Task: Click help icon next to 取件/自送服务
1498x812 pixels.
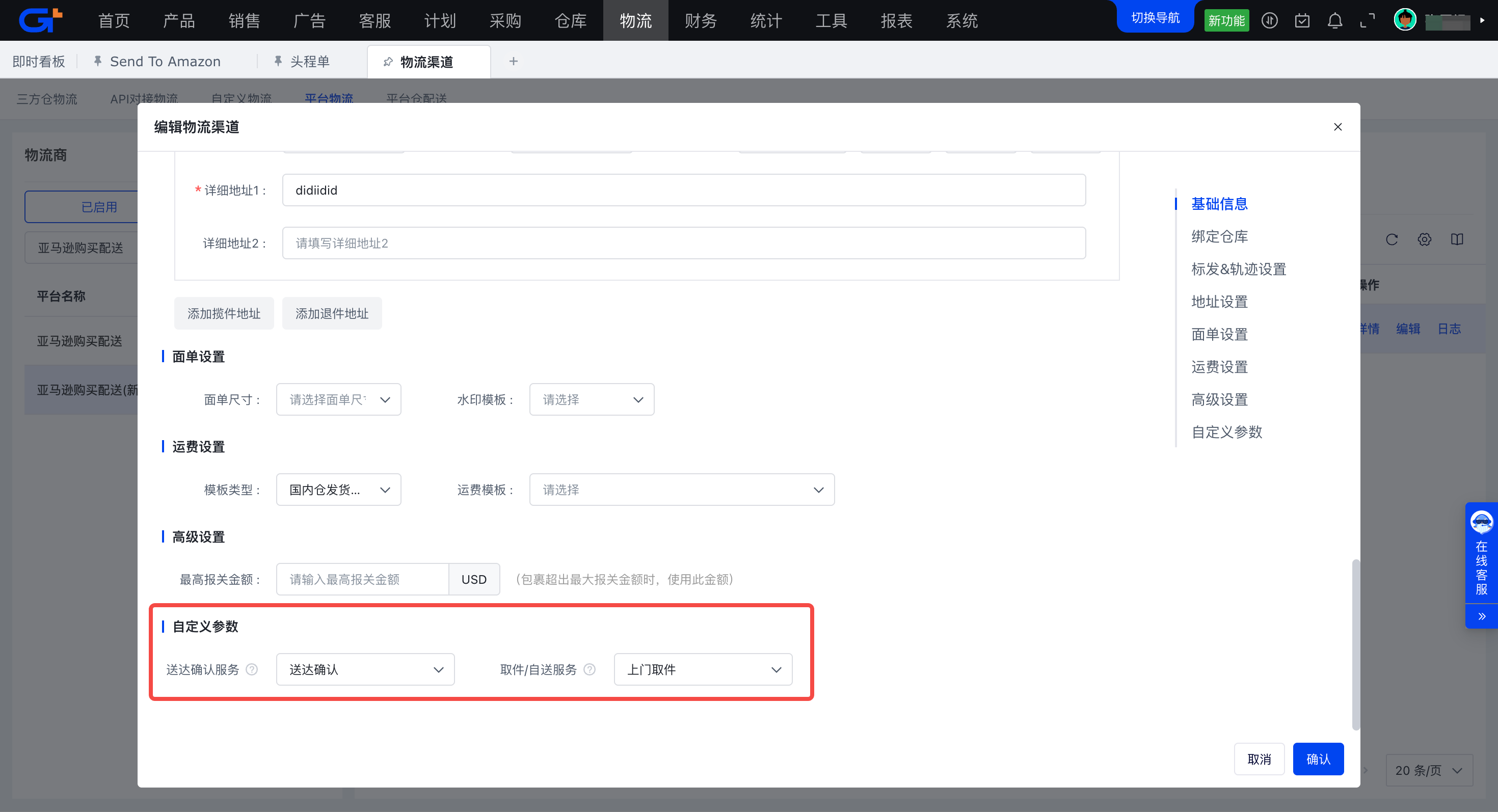Action: 589,669
